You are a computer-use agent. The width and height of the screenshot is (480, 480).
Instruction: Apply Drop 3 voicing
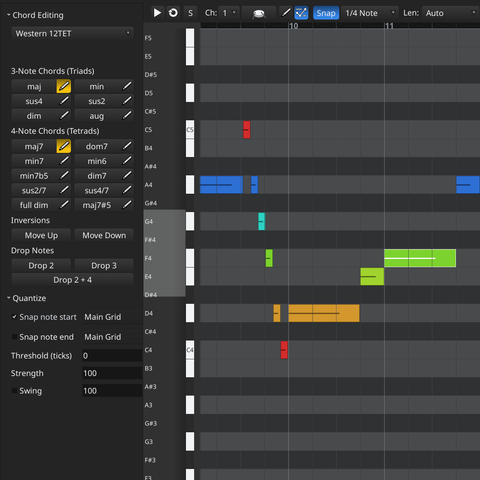point(104,266)
